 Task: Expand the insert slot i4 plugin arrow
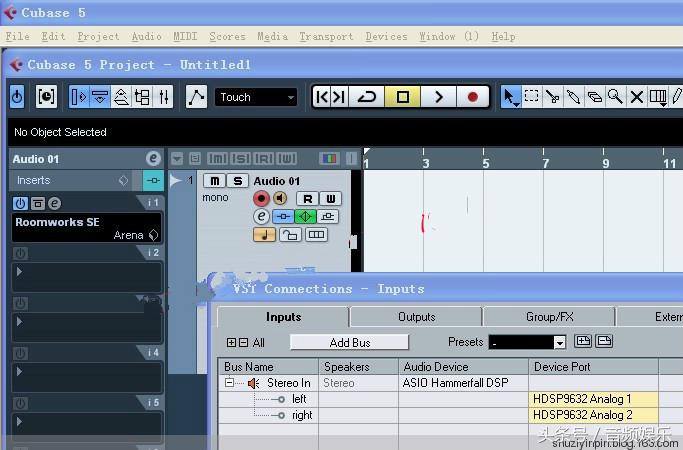tap(19, 372)
